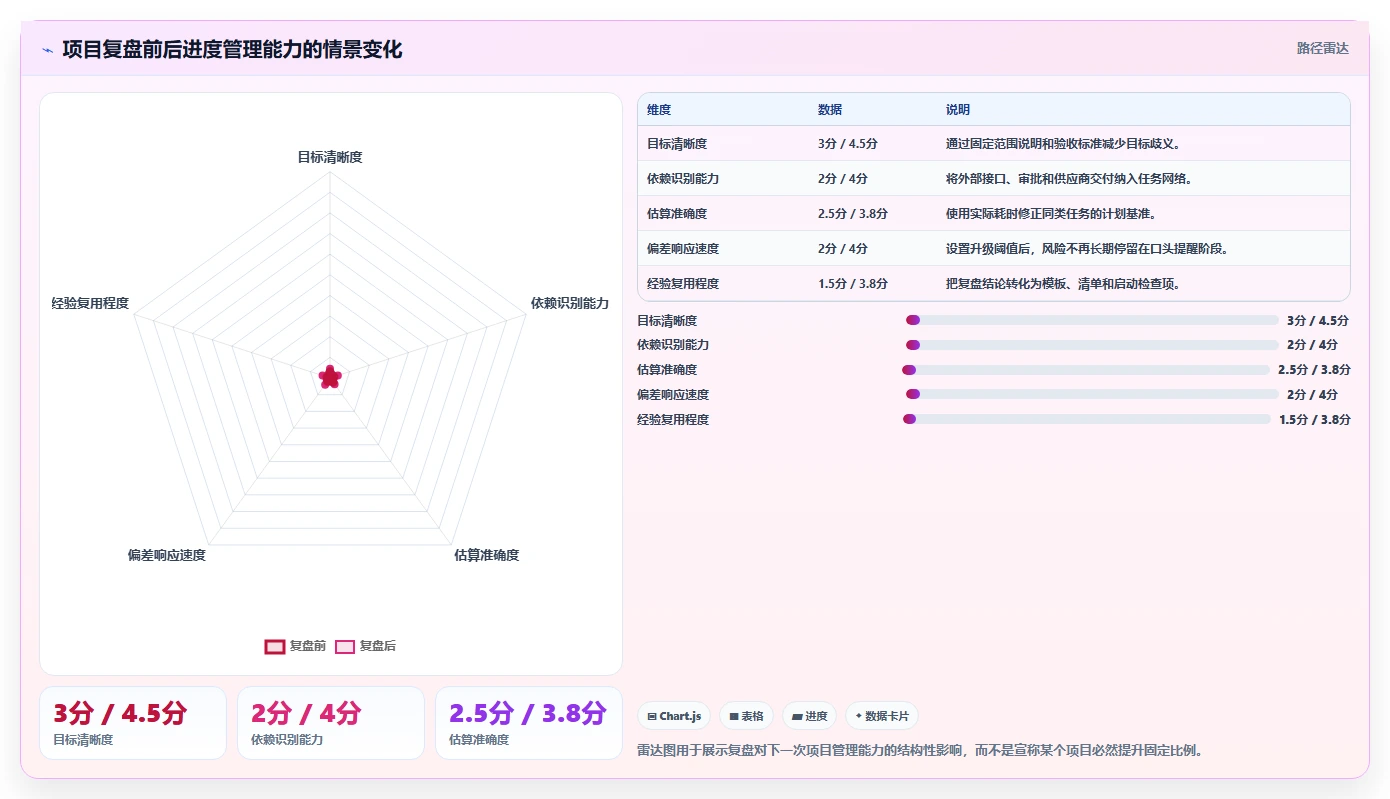Image resolution: width=1390 pixels, height=799 pixels.
Task: Click description 通过固定范围说明和验收标准减少目标歧义
Action: 1064,144
